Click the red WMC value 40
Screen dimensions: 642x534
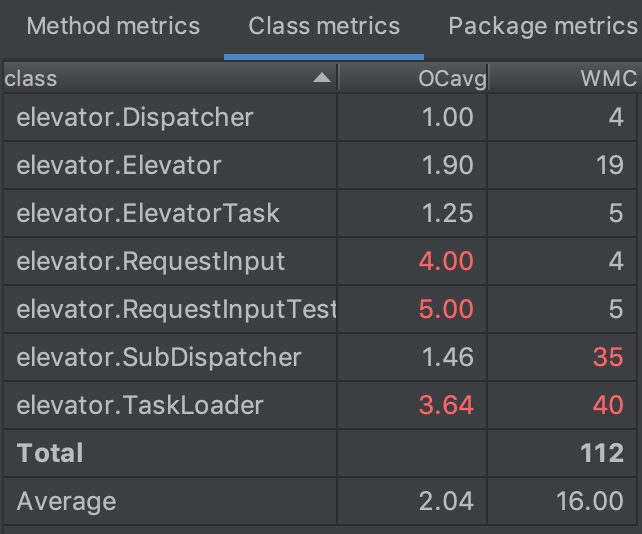click(606, 405)
